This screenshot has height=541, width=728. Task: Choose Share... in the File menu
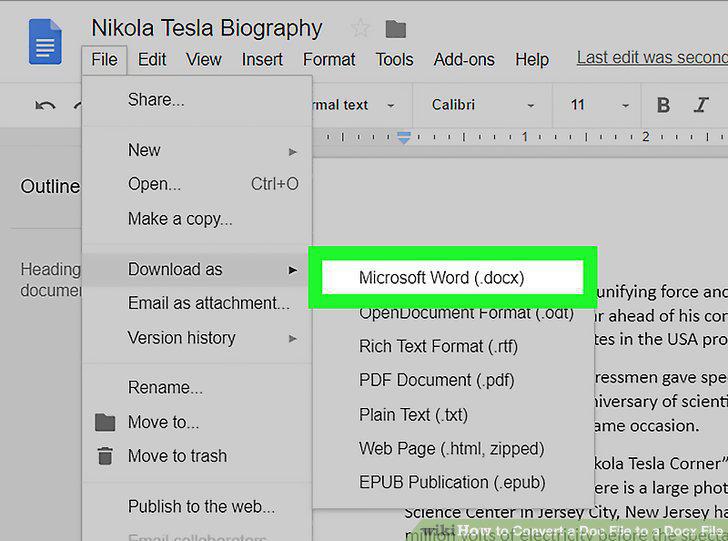(197, 100)
